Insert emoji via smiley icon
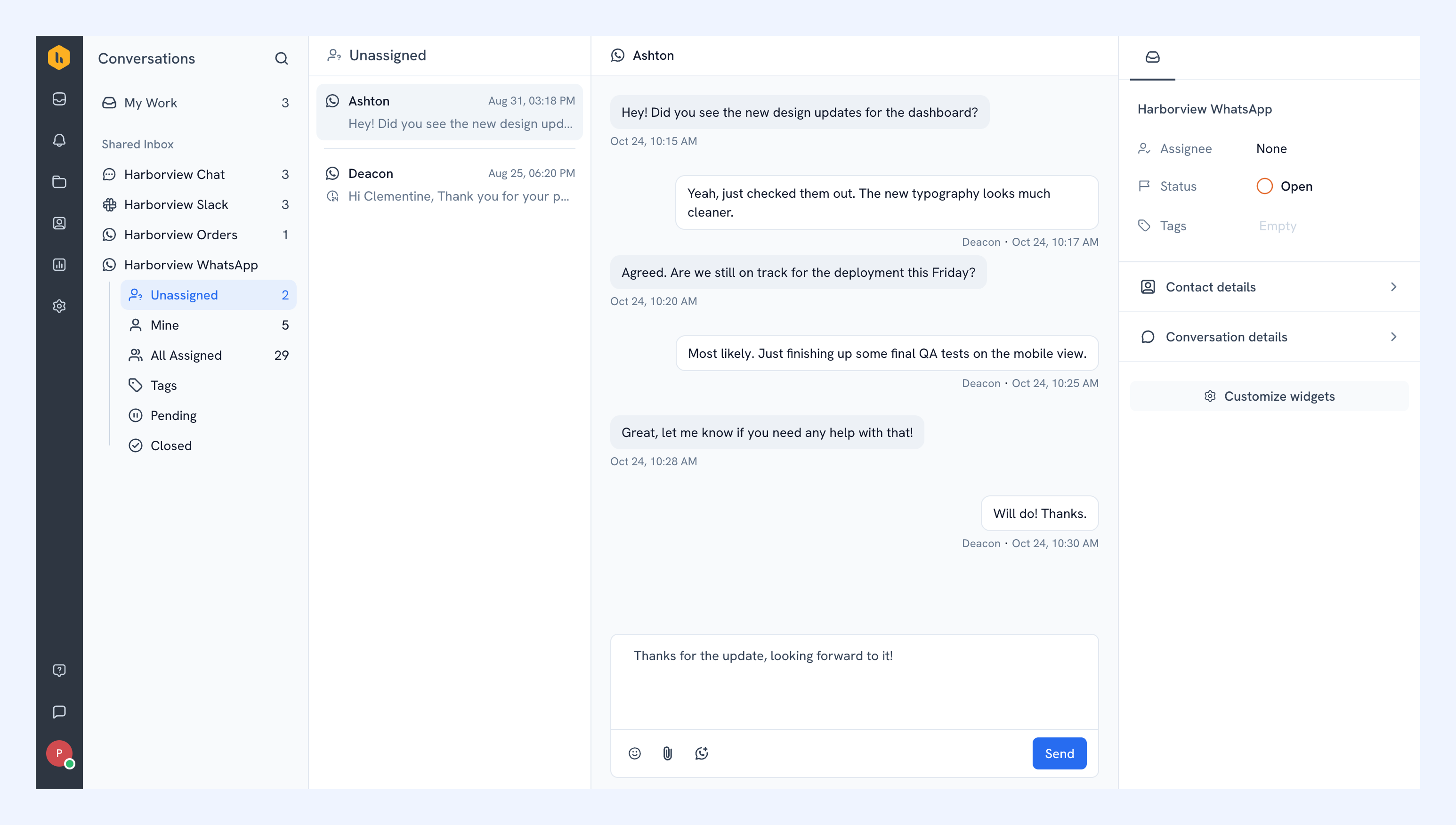 (x=634, y=753)
